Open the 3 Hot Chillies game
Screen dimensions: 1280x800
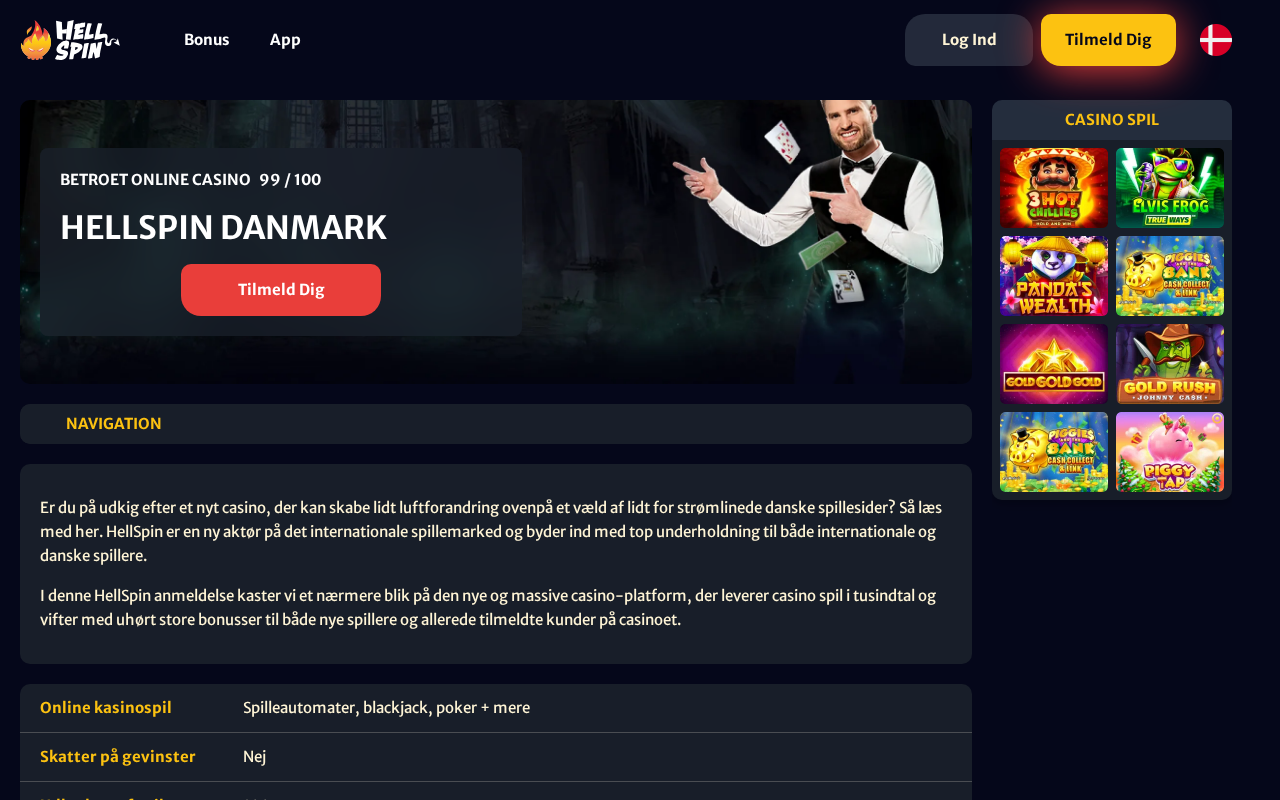pos(1054,188)
